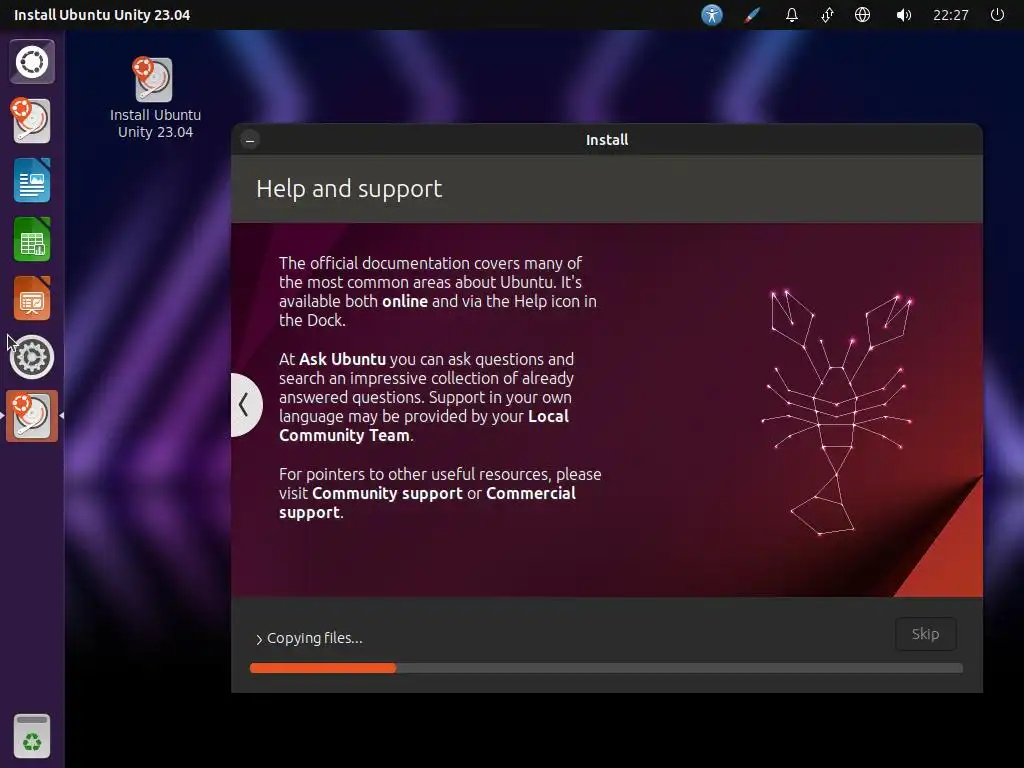Open the Local Community Team link

tap(424, 426)
